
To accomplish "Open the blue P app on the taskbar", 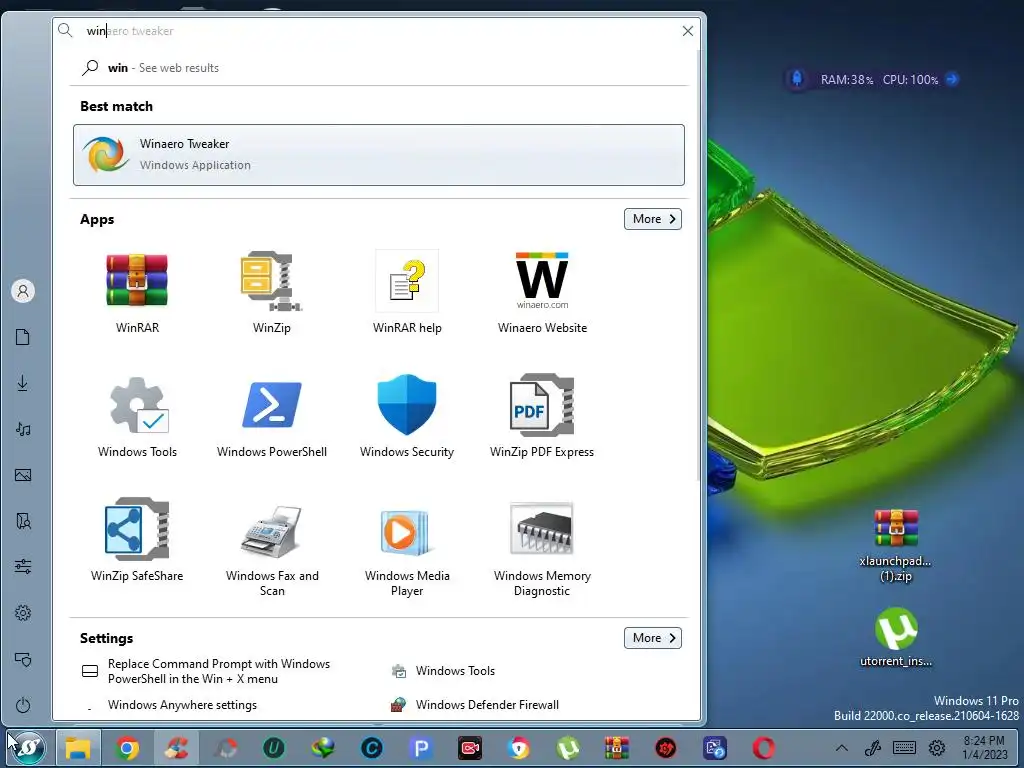I will click(421, 748).
